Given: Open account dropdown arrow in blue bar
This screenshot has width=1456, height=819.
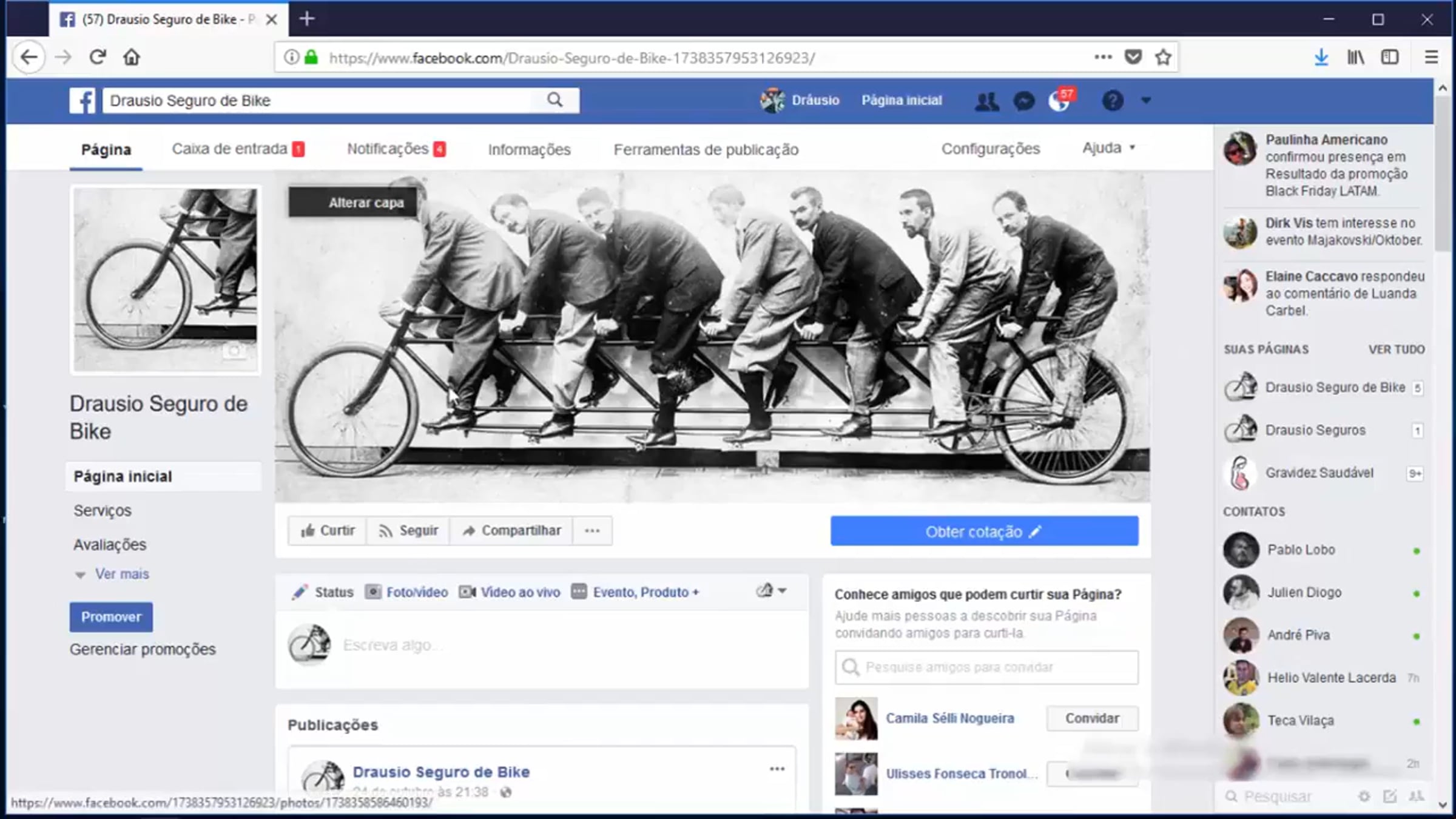Looking at the screenshot, I should click(x=1145, y=101).
